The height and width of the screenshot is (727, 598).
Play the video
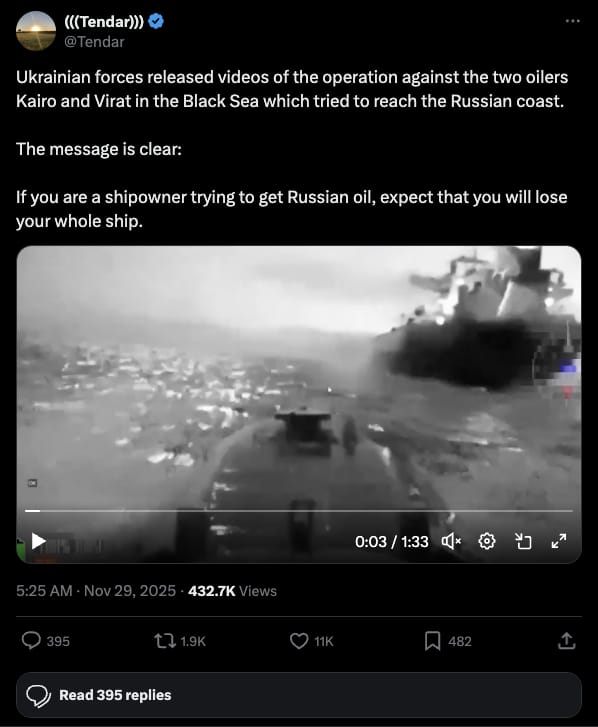(38, 541)
